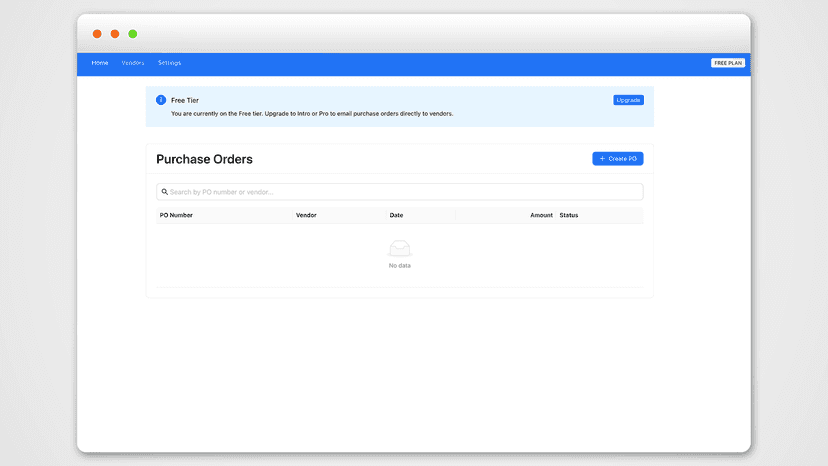
Task: Click the search magnifier icon
Action: (165, 192)
